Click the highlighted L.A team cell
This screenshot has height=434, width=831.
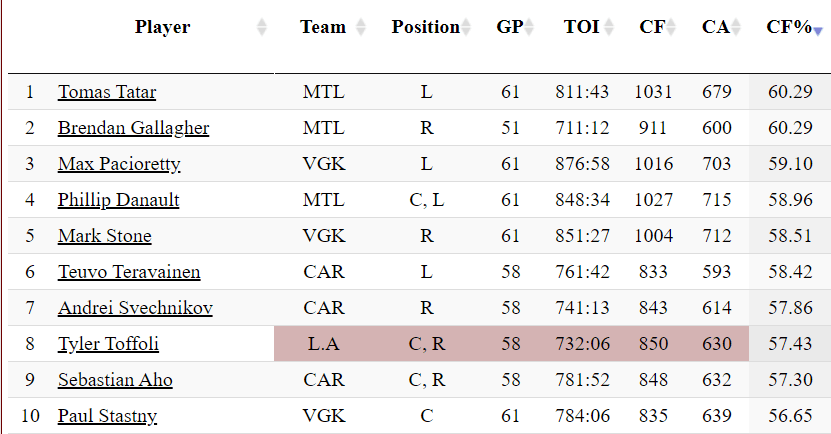click(x=323, y=344)
